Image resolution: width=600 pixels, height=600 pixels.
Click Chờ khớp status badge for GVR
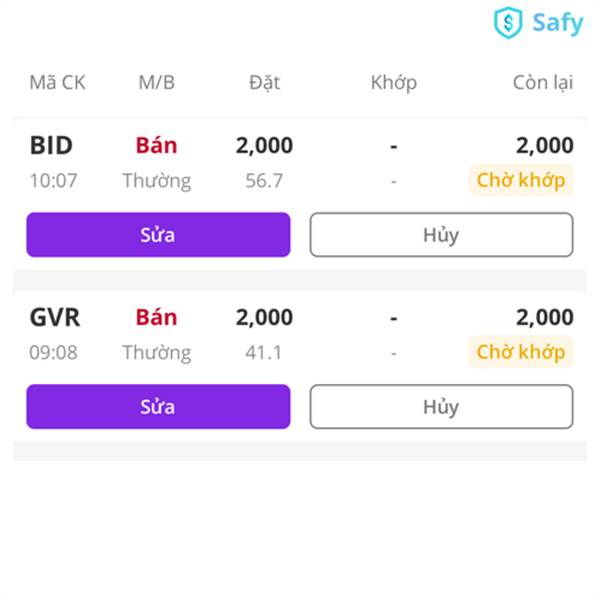521,352
